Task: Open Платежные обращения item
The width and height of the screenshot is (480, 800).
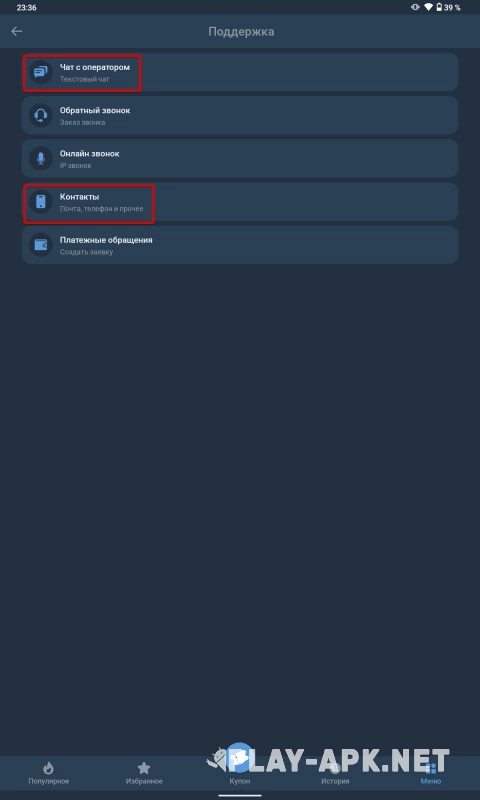Action: (x=240, y=245)
